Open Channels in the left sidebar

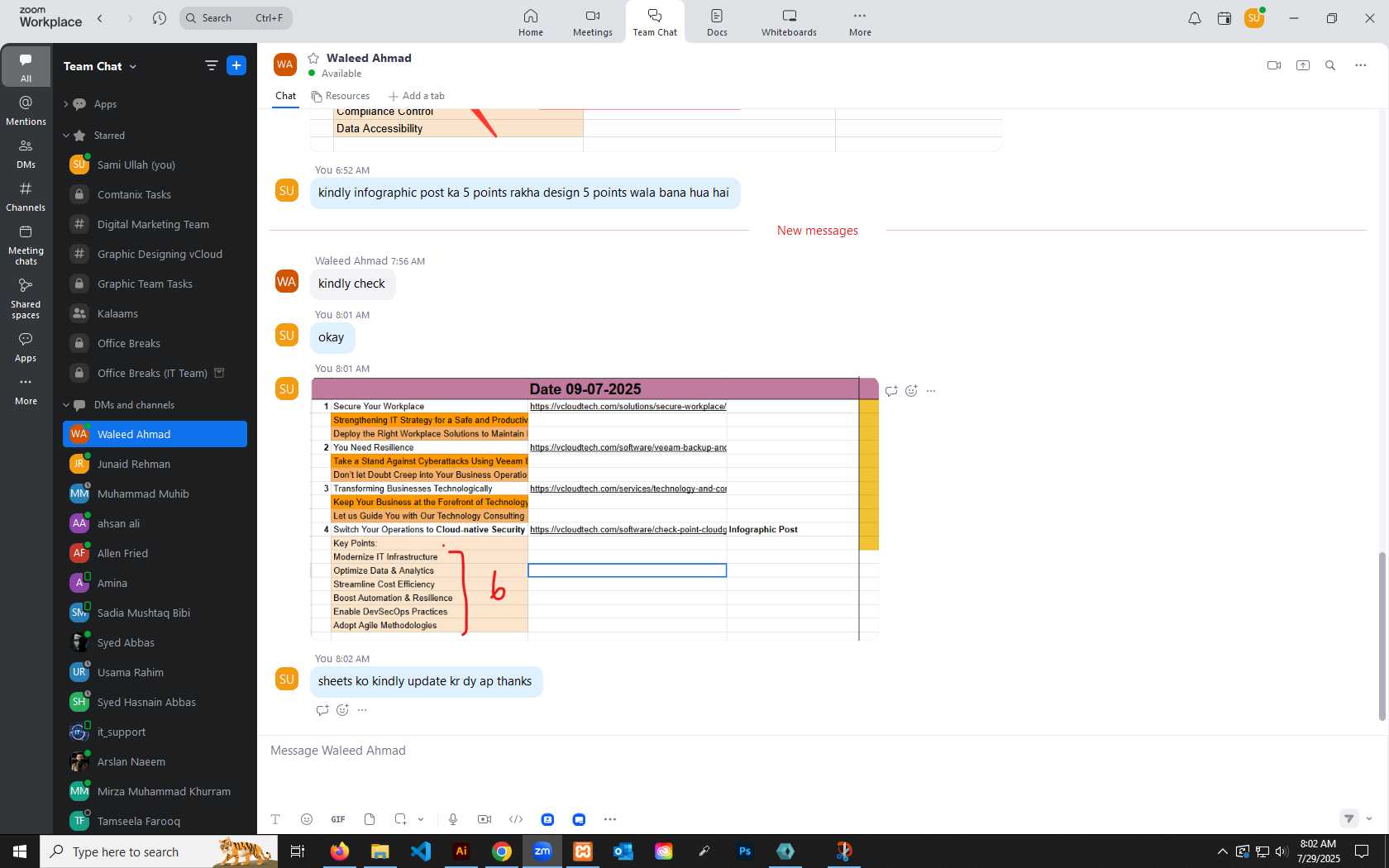(x=26, y=196)
